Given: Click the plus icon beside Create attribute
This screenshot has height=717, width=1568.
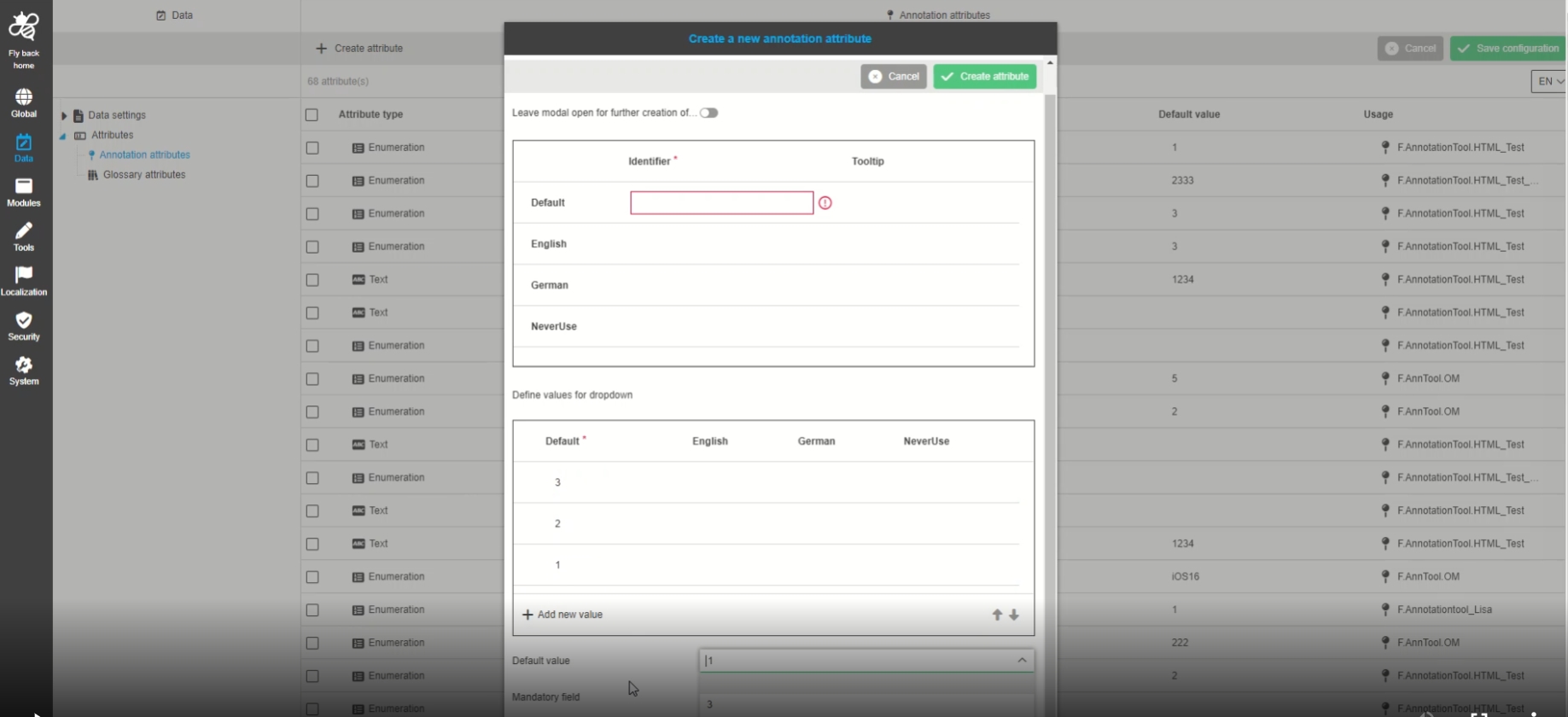Looking at the screenshot, I should (x=321, y=49).
